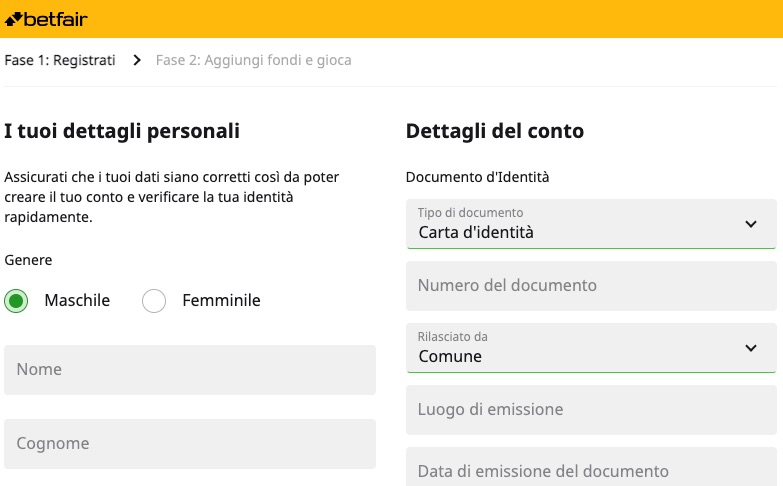Click the chevron beside Comune
Viewport: 783px width, 486px height.
(x=751, y=348)
